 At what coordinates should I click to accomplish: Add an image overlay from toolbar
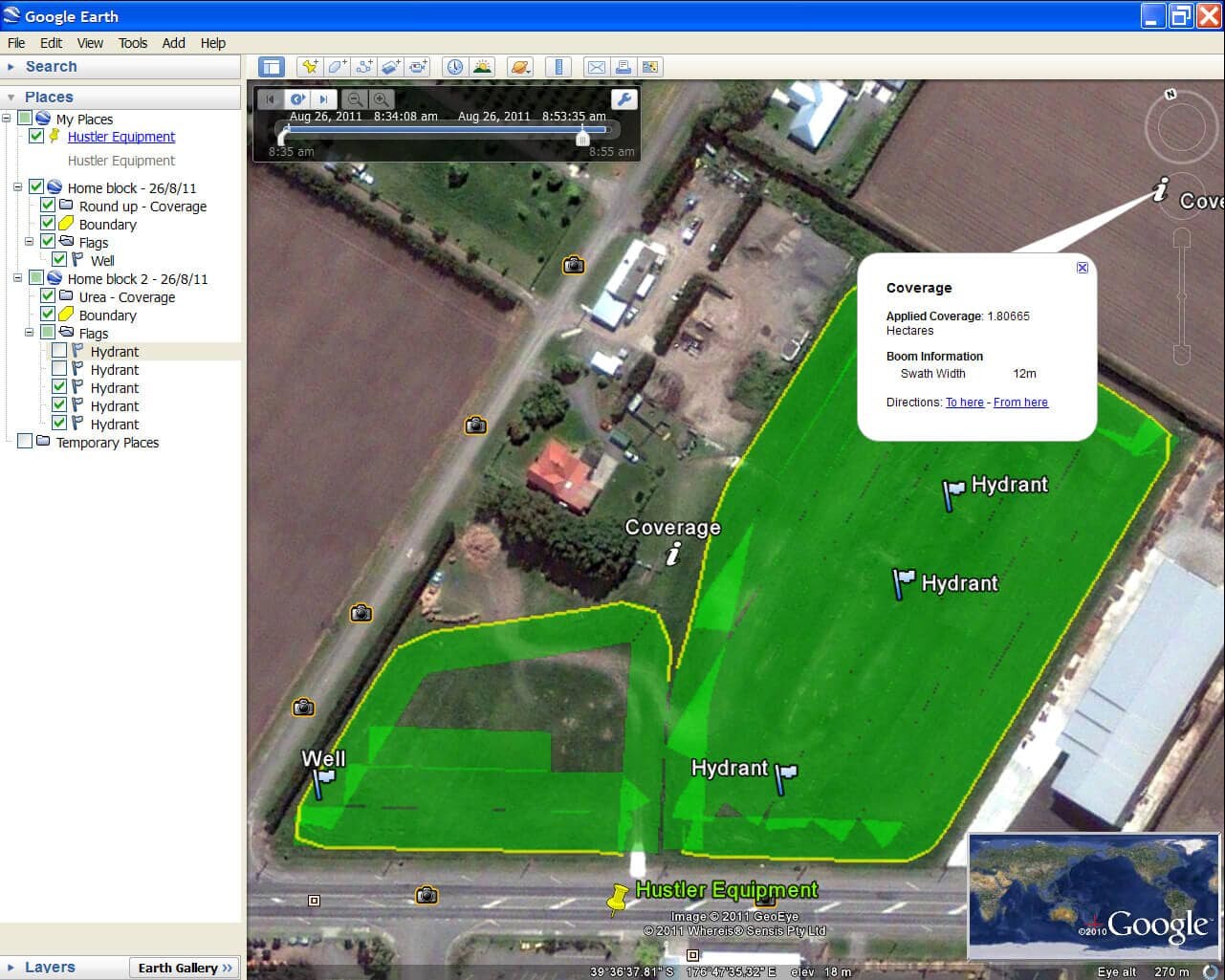pyautogui.click(x=390, y=67)
